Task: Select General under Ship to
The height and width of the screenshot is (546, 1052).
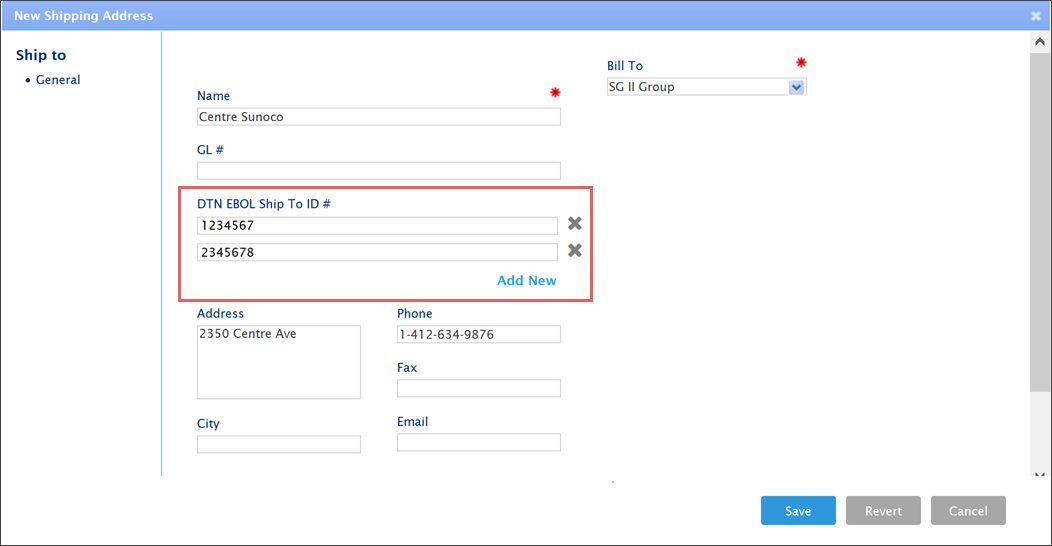Action: (x=58, y=80)
